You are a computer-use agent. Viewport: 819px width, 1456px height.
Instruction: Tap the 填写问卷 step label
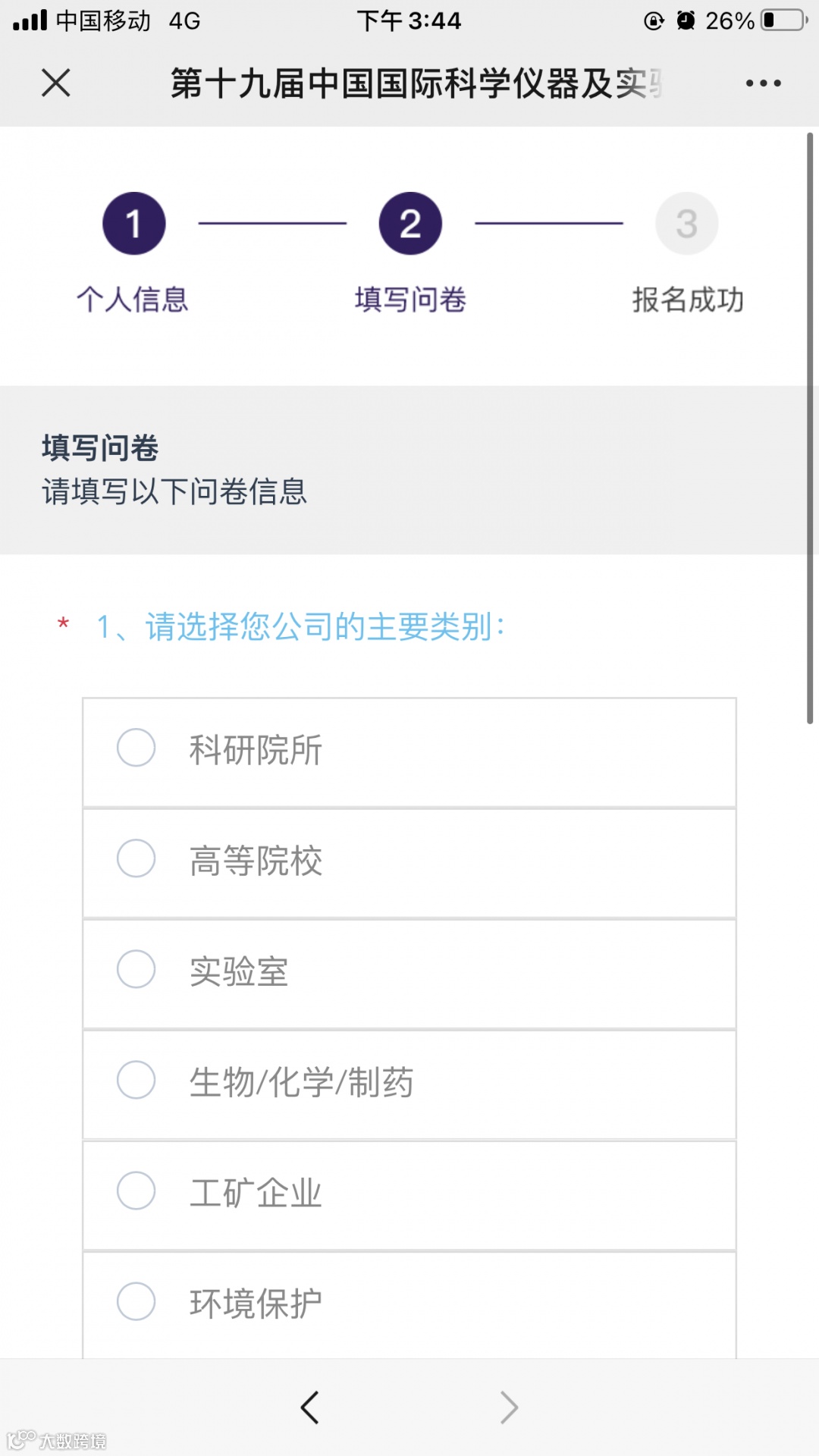[x=410, y=300]
